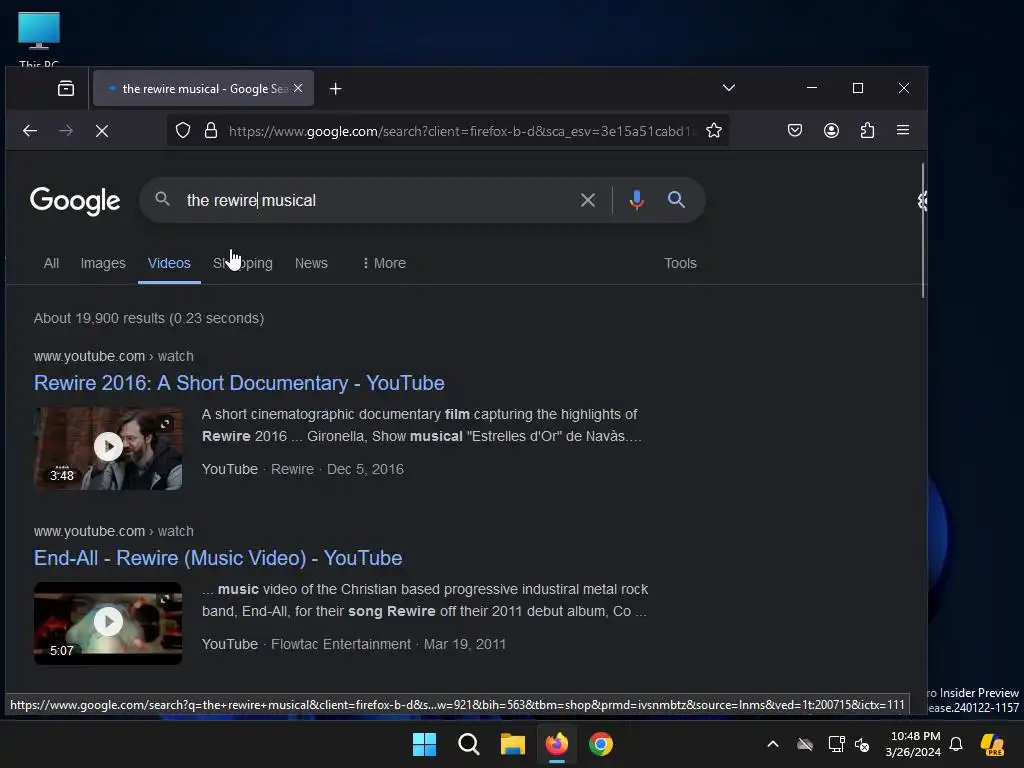Open the tracking protection shield icon
This screenshot has height=768, width=1024.
[183, 131]
